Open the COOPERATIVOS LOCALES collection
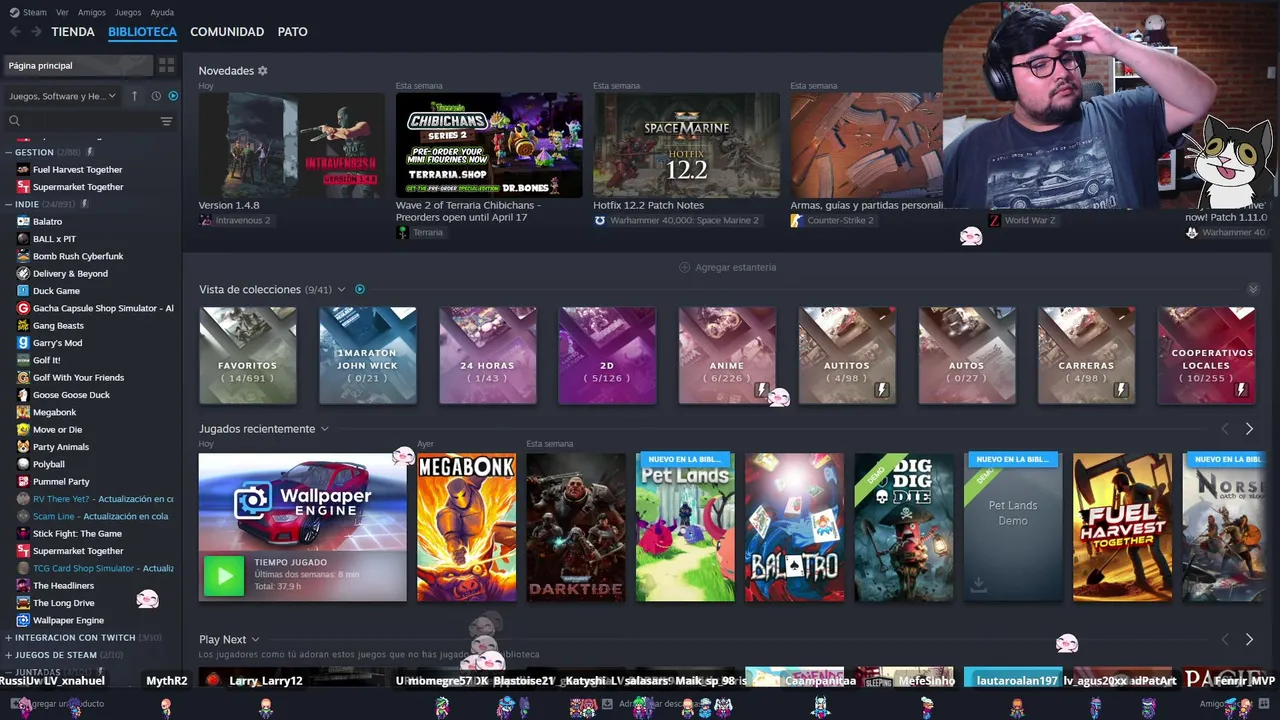Screen dimensions: 1280x720 point(1206,355)
